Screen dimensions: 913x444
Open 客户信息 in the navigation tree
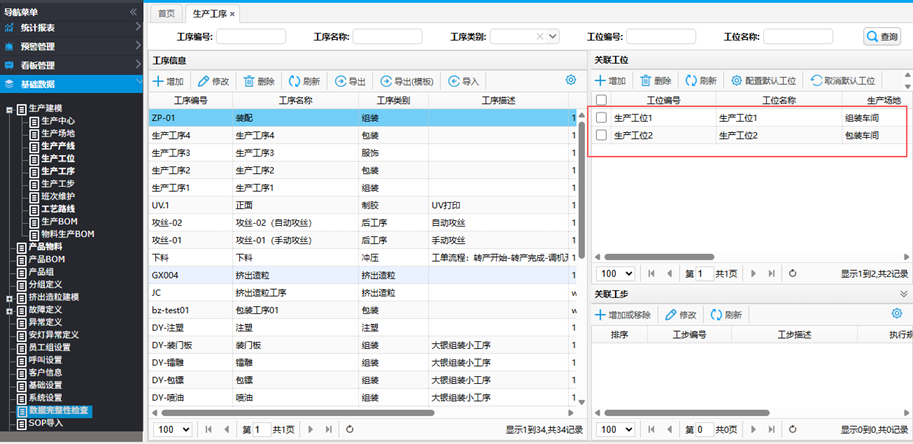pyautogui.click(x=45, y=372)
